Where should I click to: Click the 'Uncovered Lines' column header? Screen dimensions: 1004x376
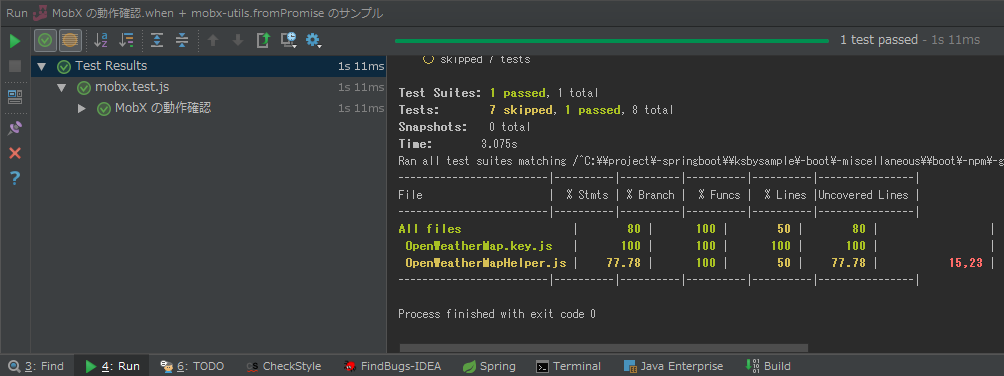point(863,195)
